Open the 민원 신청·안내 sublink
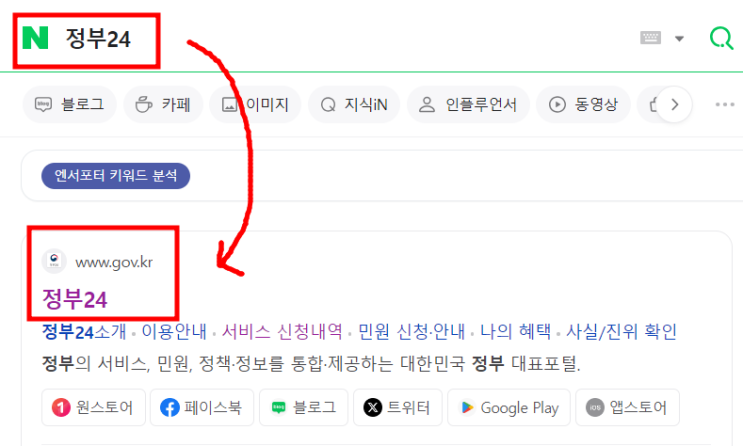Viewport: 743px width, 446px height. click(x=411, y=331)
